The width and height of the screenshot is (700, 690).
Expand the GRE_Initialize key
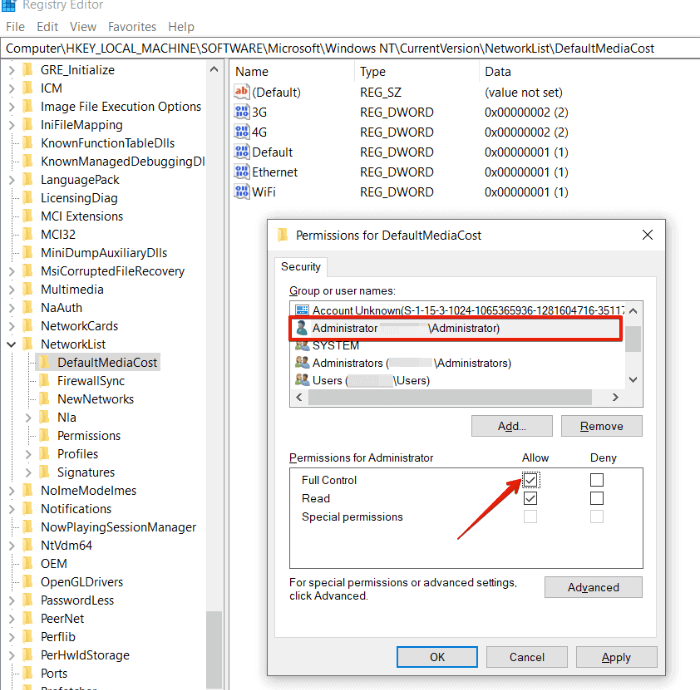click(x=12, y=70)
